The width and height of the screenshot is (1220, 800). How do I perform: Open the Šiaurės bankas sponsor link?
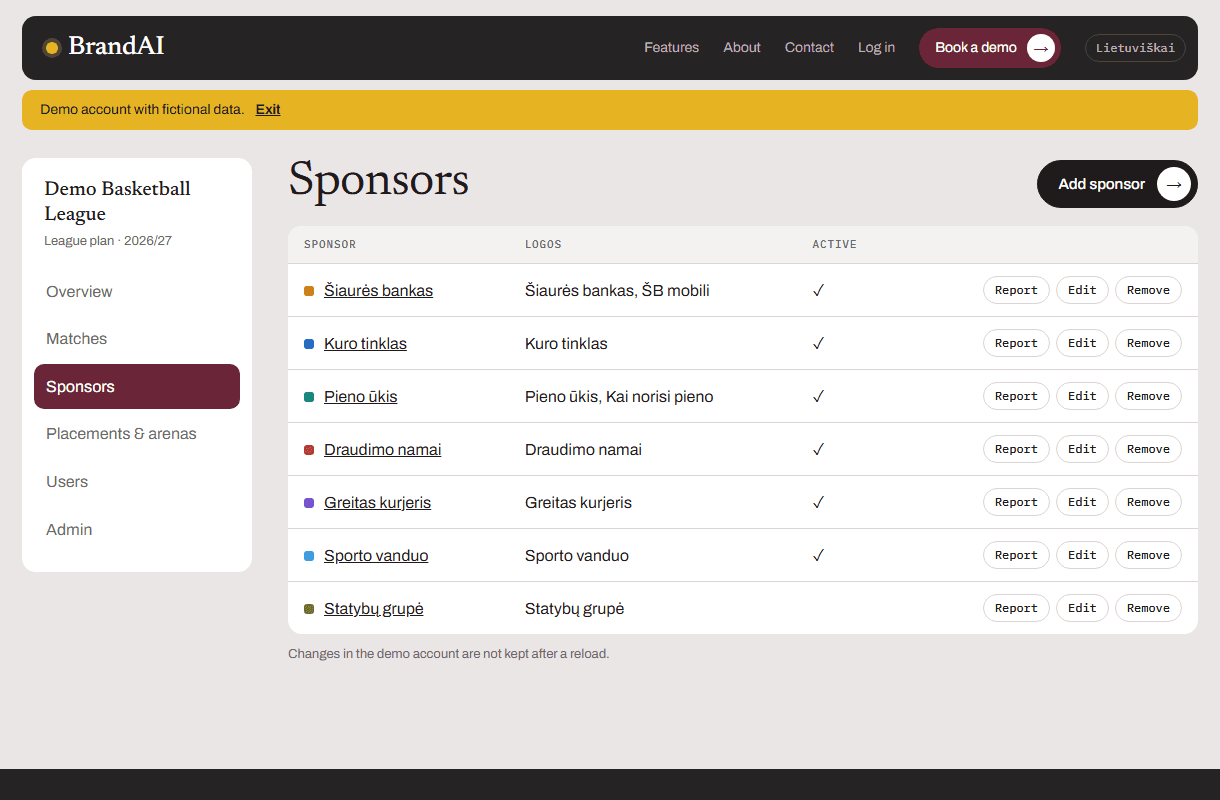coord(378,291)
